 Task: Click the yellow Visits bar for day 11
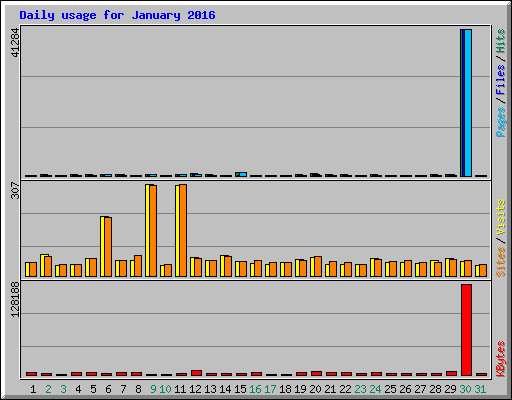(x=177, y=231)
